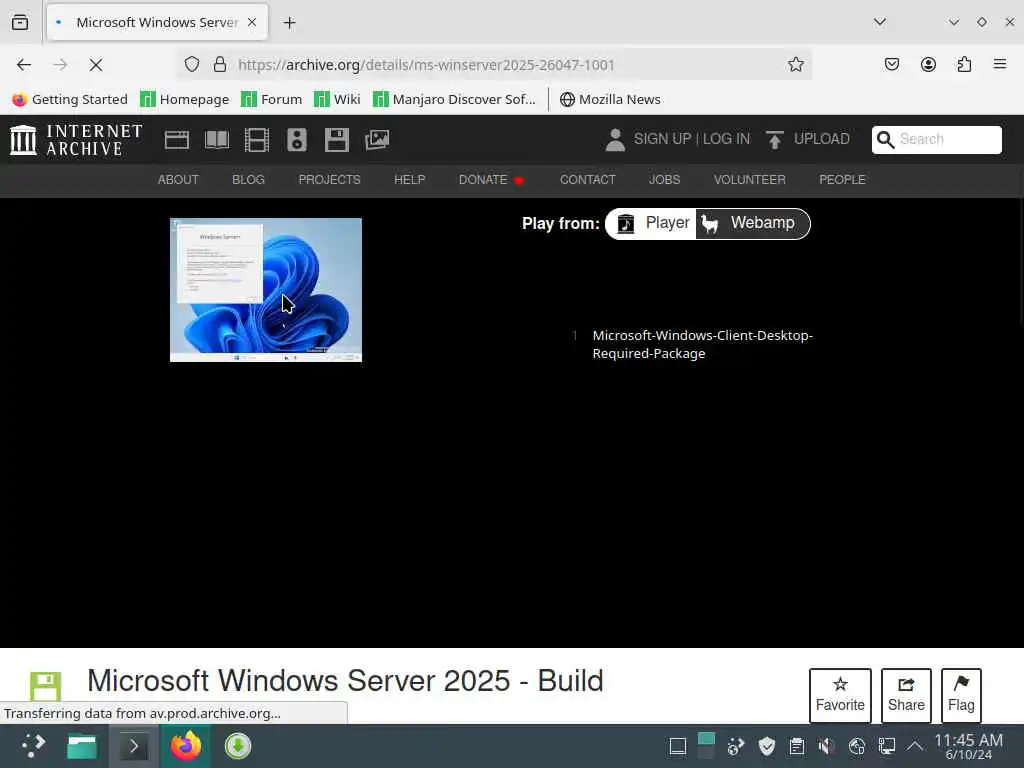The width and height of the screenshot is (1024, 768).
Task: Click the Show Desktop tray icon
Action: (x=678, y=746)
